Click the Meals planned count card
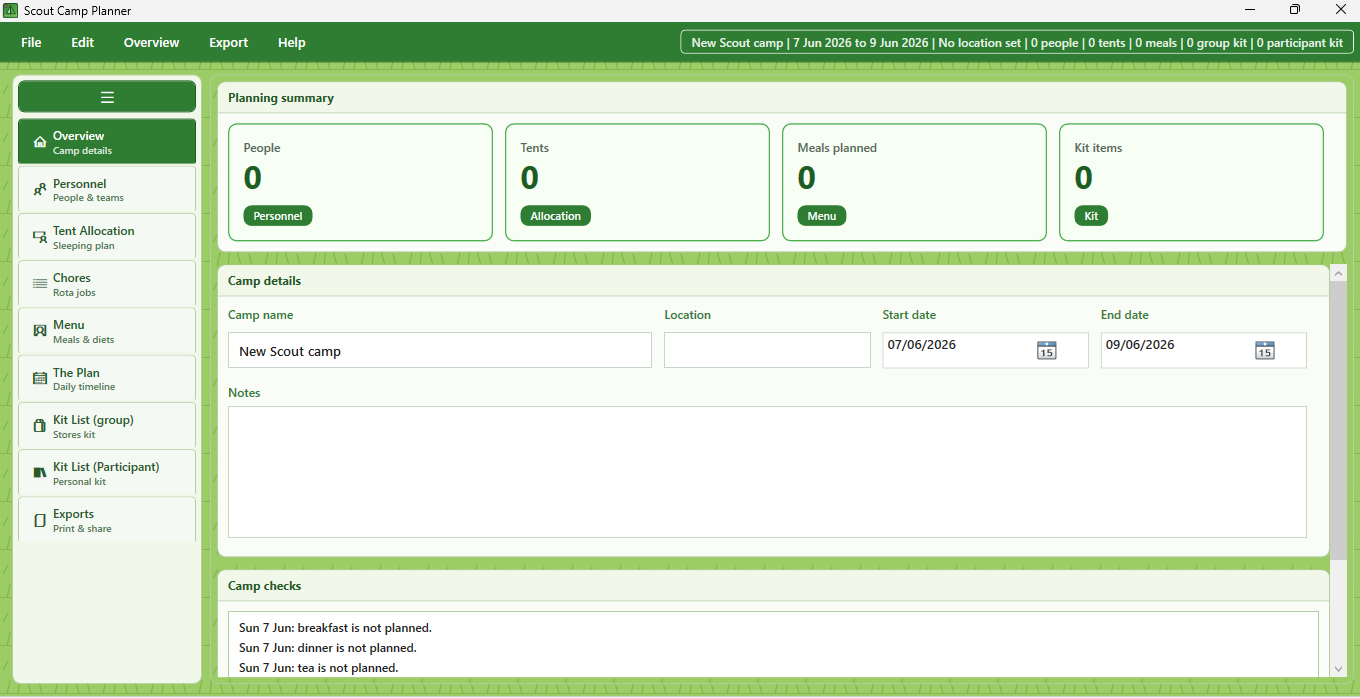 coord(914,182)
